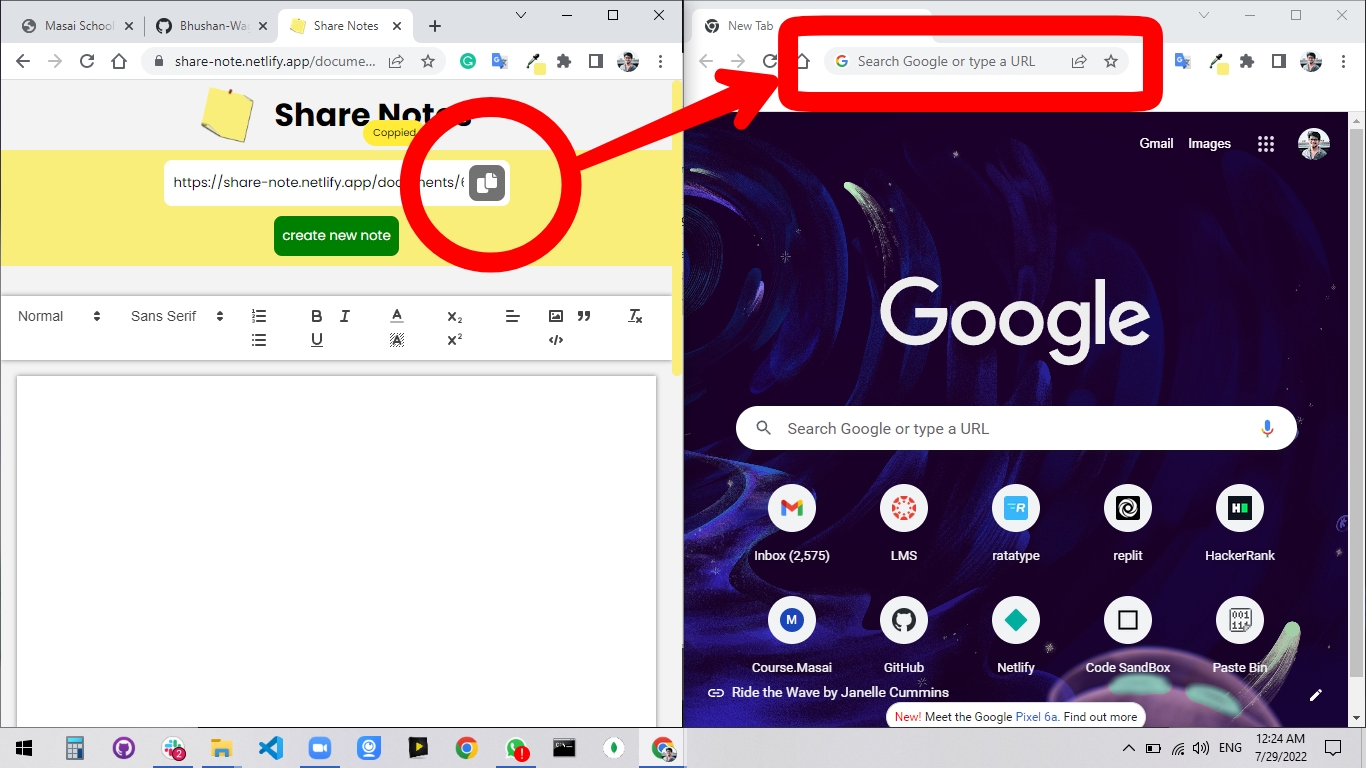
Task: Toggle the side panel in right Chrome window
Action: 1278,61
